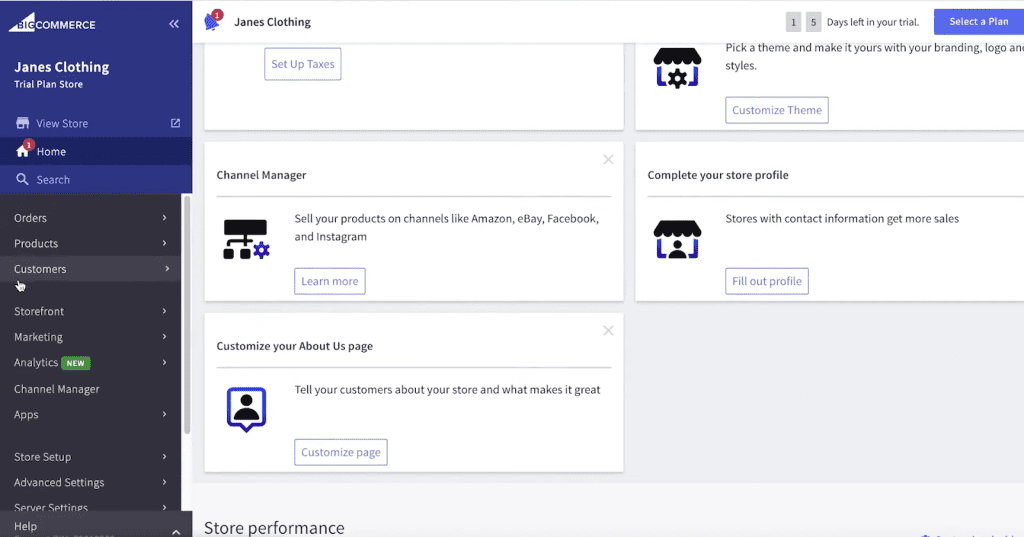The image size is (1024, 537).
Task: Open the Products sidebar menu
Action: point(90,243)
